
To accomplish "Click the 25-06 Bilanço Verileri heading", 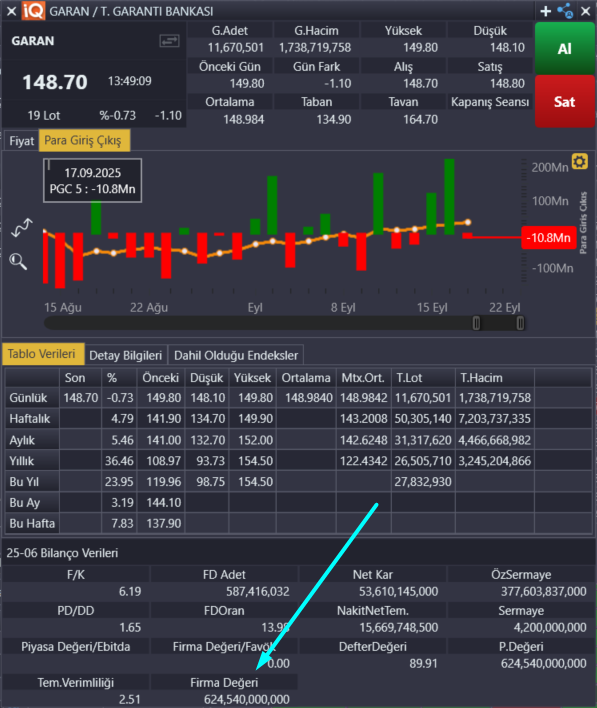I will coord(62,553).
